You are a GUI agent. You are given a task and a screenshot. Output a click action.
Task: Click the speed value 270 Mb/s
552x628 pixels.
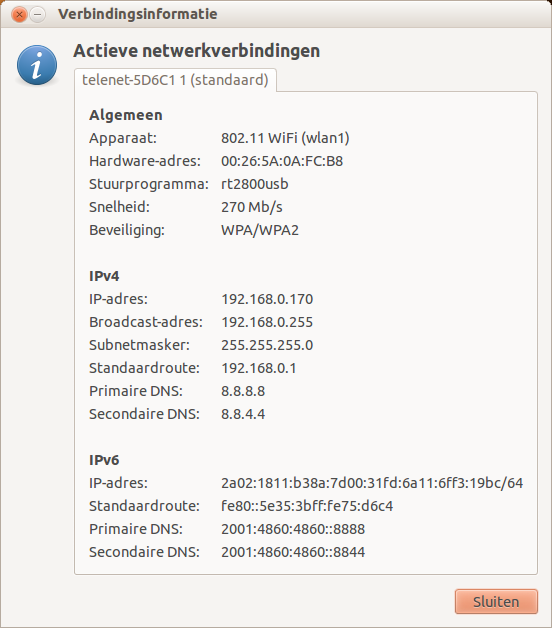coord(252,207)
